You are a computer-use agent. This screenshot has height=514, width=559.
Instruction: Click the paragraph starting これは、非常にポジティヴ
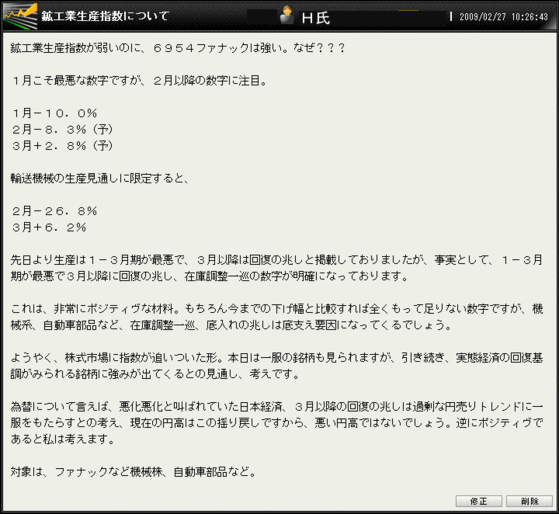click(277, 317)
